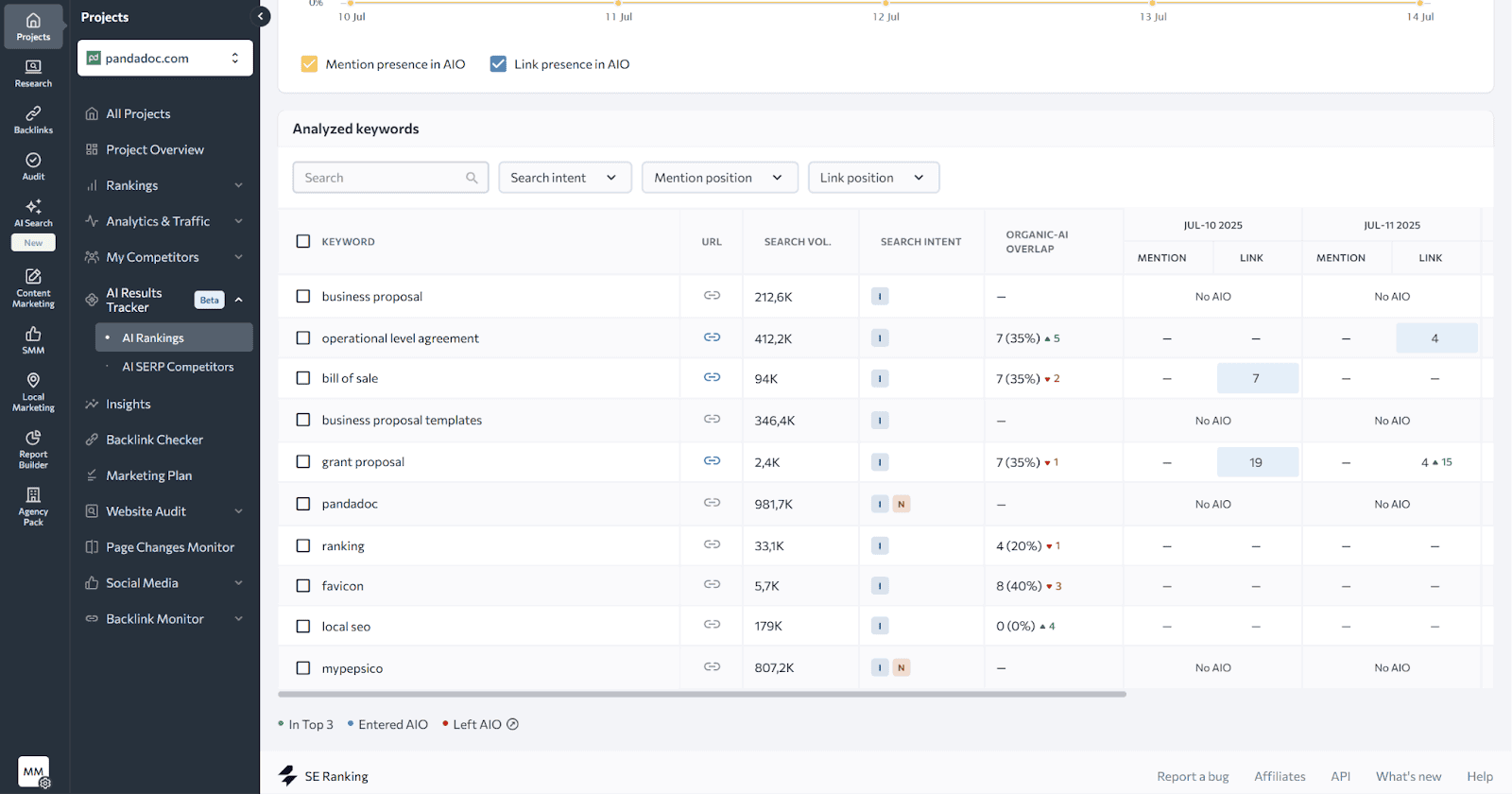Click the table horizontal scrollbar
The width and height of the screenshot is (1512, 794).
tap(702, 694)
